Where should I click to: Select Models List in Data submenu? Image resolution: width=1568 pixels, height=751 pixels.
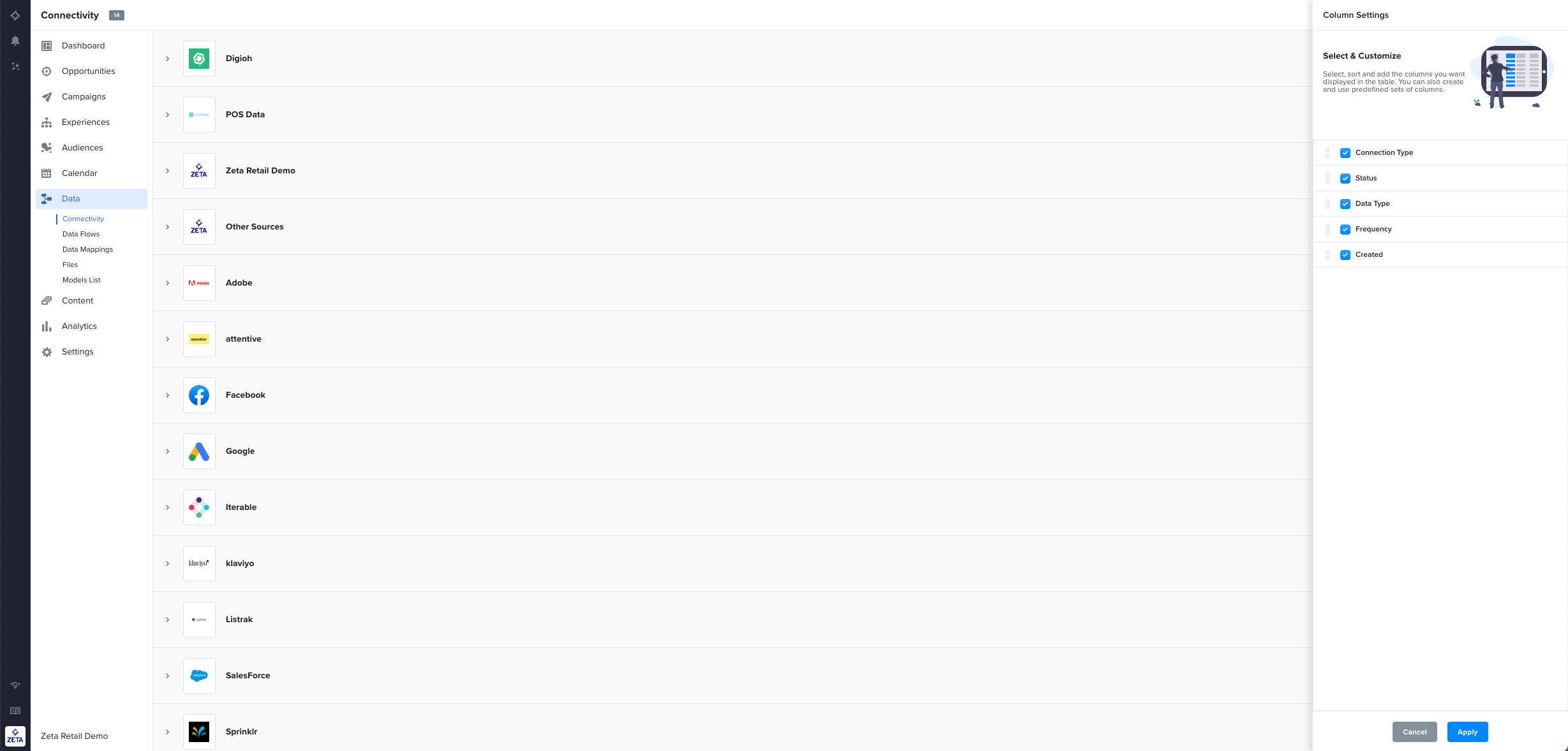pyautogui.click(x=82, y=280)
